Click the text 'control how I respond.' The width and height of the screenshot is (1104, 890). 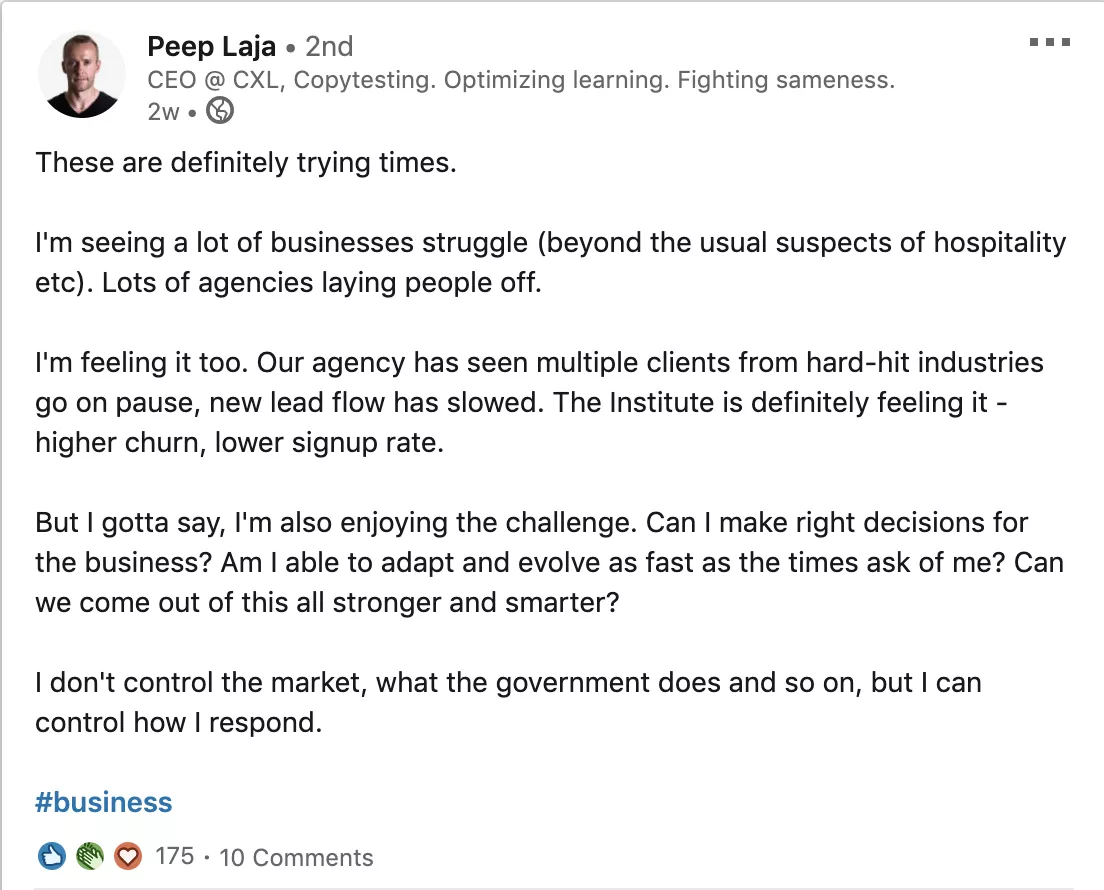(x=179, y=723)
